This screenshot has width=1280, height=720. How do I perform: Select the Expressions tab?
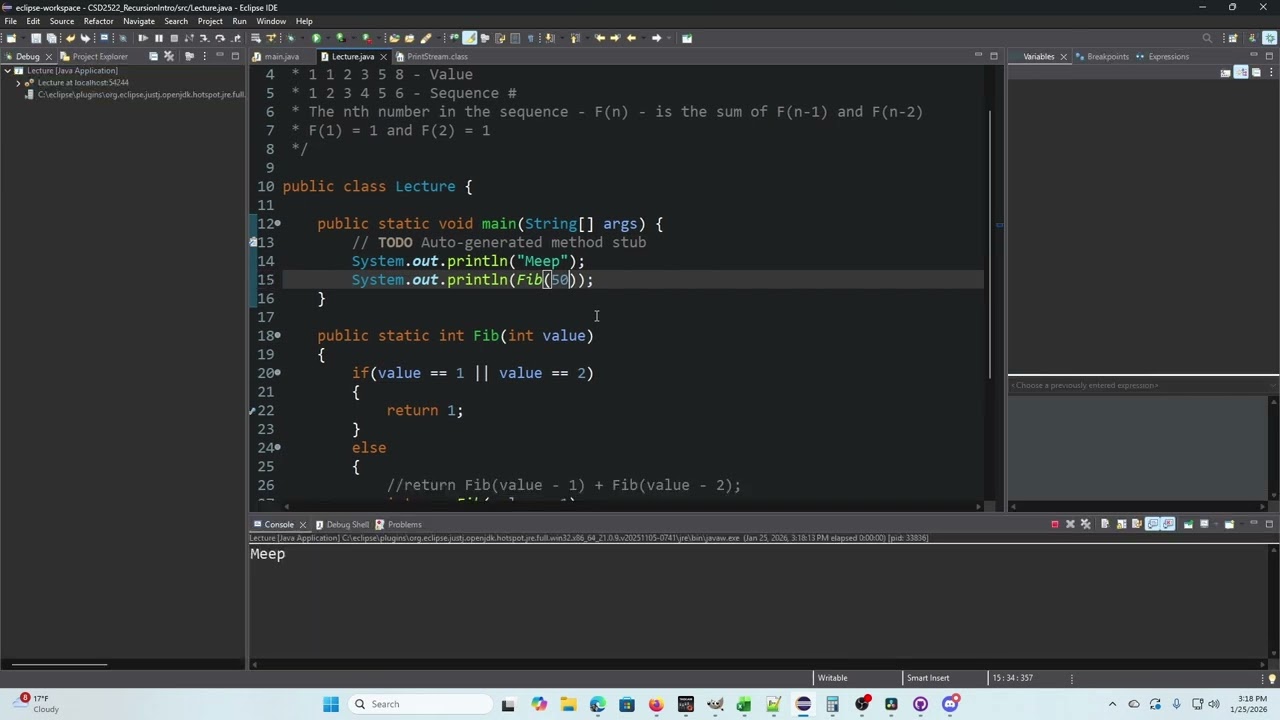(x=1162, y=57)
